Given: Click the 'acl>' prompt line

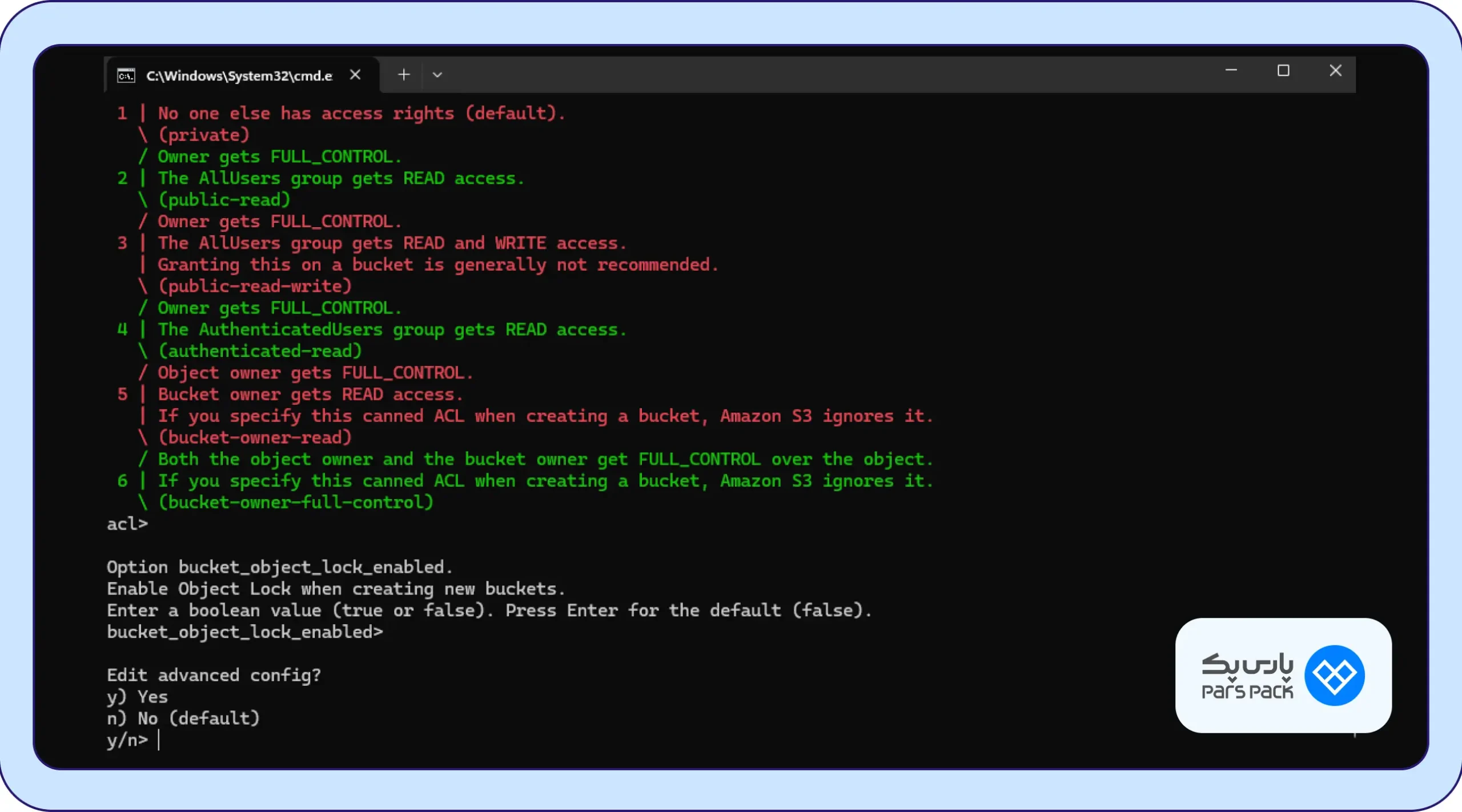Looking at the screenshot, I should click(127, 524).
